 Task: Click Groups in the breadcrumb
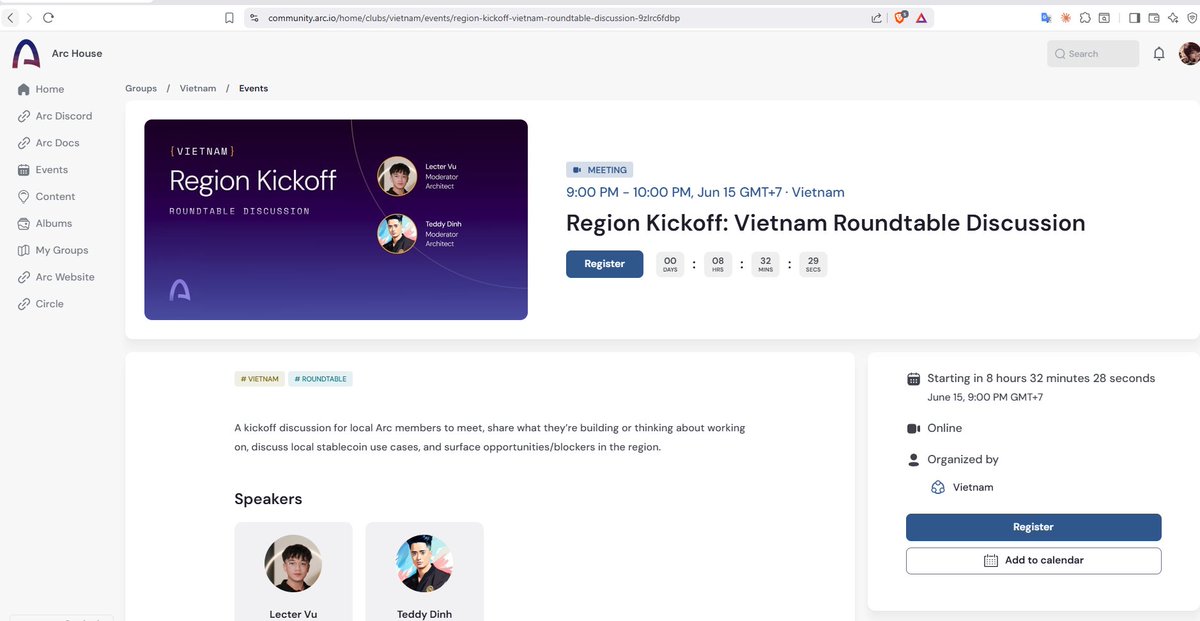click(x=141, y=88)
